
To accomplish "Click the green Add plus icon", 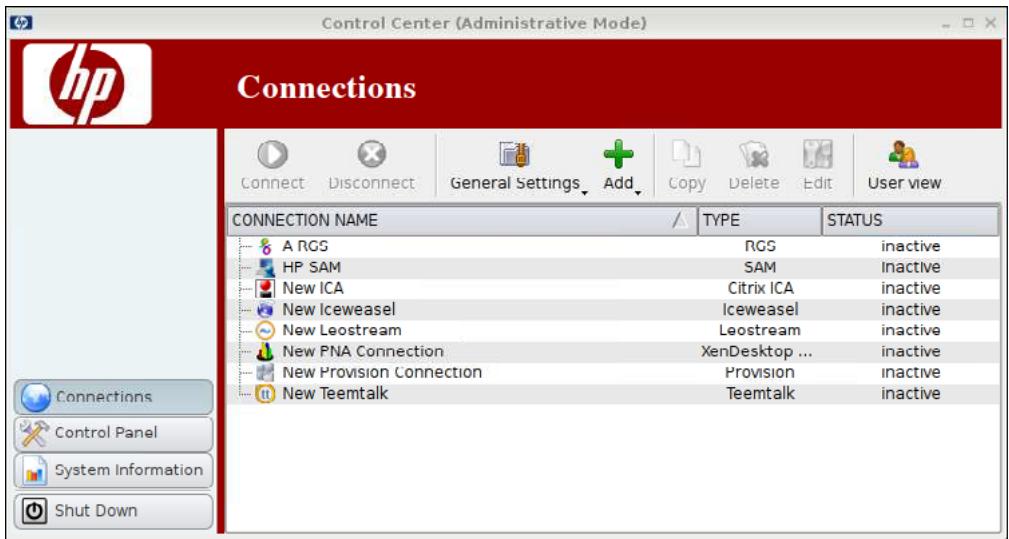I will pos(618,154).
